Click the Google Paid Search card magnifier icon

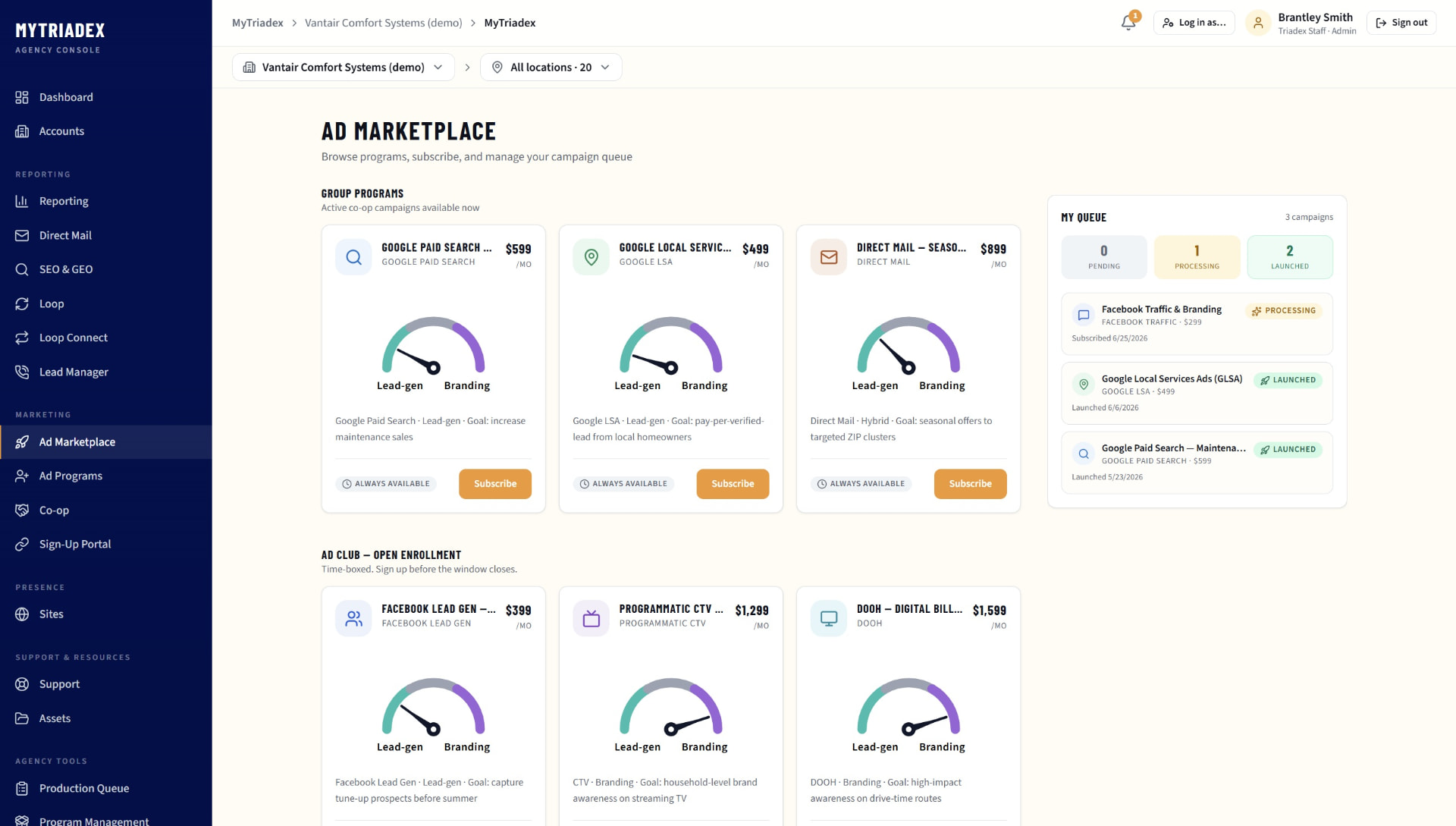tap(353, 257)
